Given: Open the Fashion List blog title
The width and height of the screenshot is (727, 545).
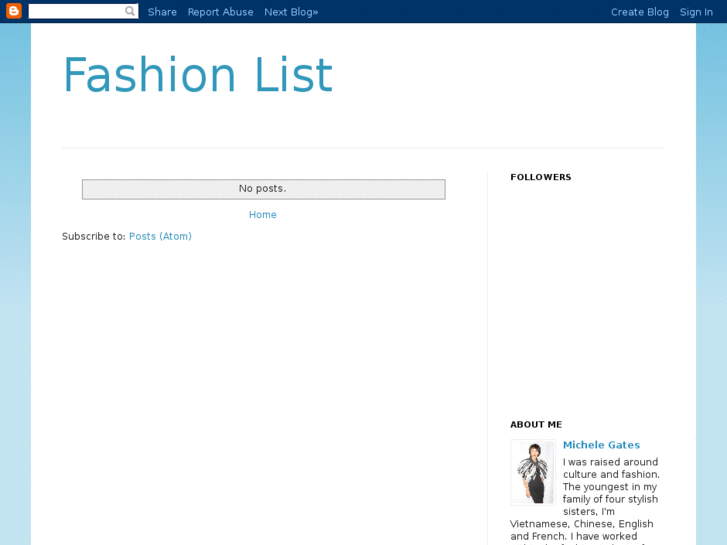Looking at the screenshot, I should [x=198, y=75].
